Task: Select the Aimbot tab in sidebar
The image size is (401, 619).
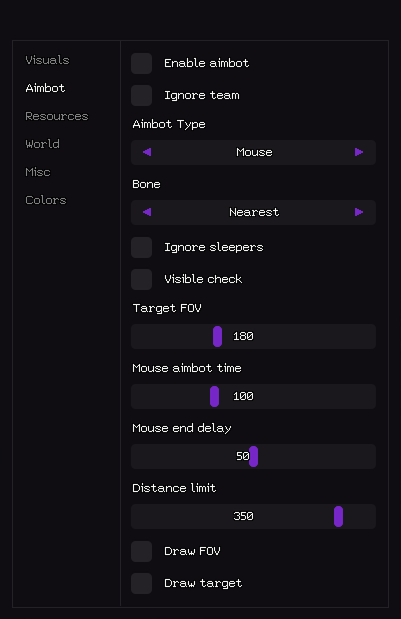Action: (x=45, y=88)
